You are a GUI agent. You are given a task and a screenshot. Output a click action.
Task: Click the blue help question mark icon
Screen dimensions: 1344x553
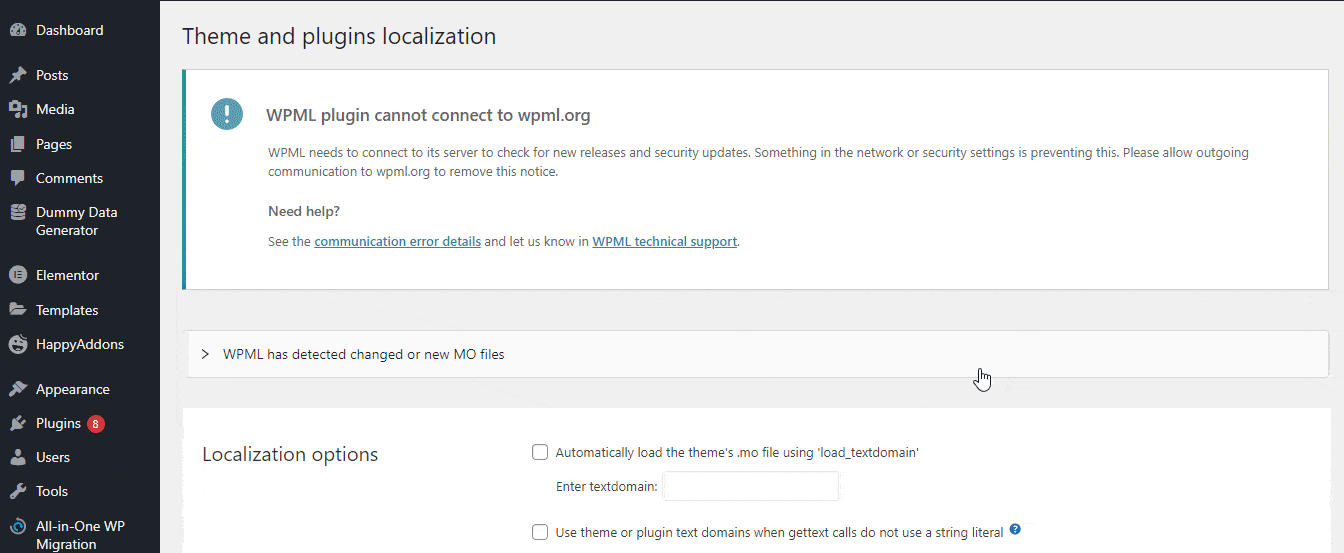[1015, 530]
